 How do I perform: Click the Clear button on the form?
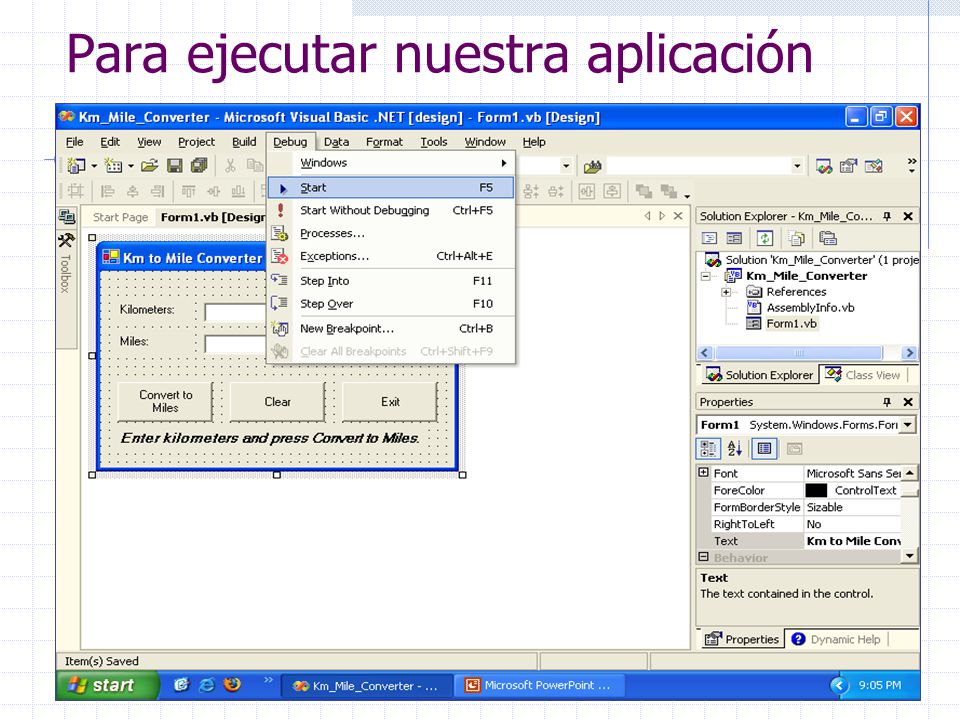(x=277, y=402)
